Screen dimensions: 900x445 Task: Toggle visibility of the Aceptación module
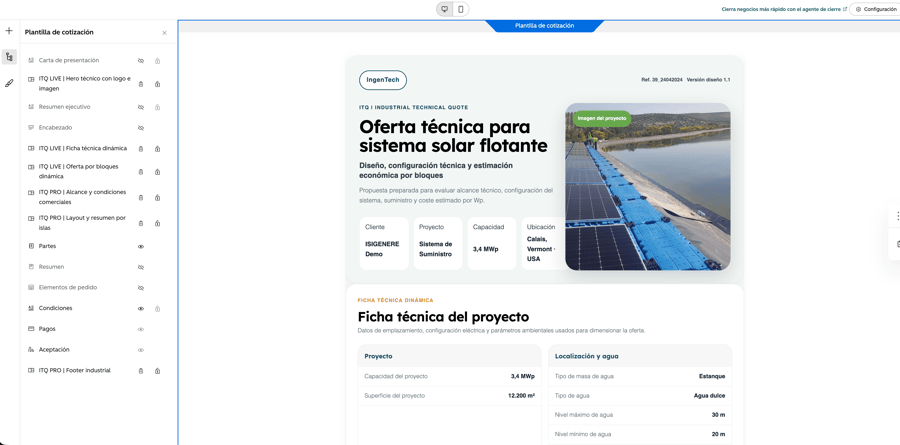[141, 350]
